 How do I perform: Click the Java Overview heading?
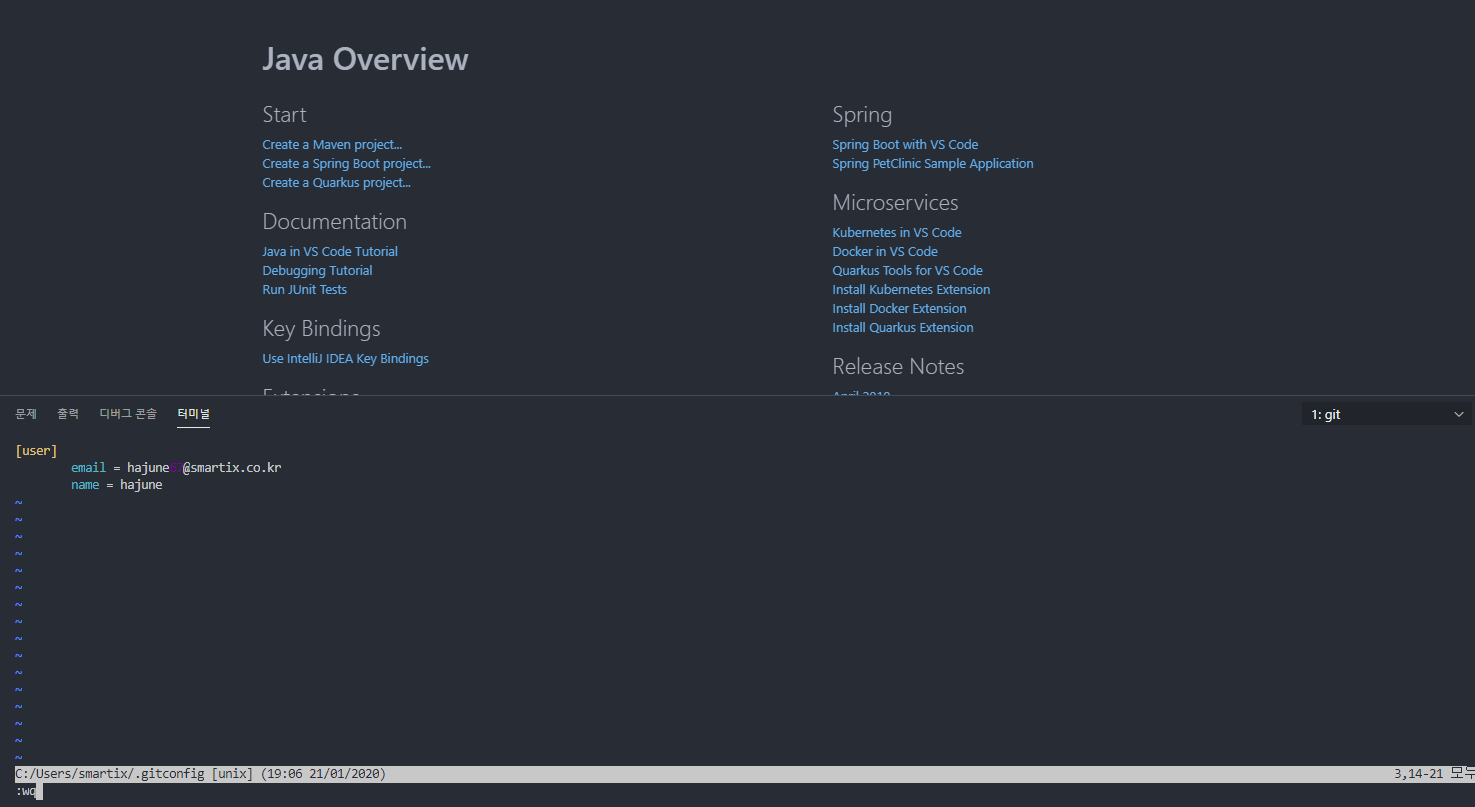[x=365, y=59]
